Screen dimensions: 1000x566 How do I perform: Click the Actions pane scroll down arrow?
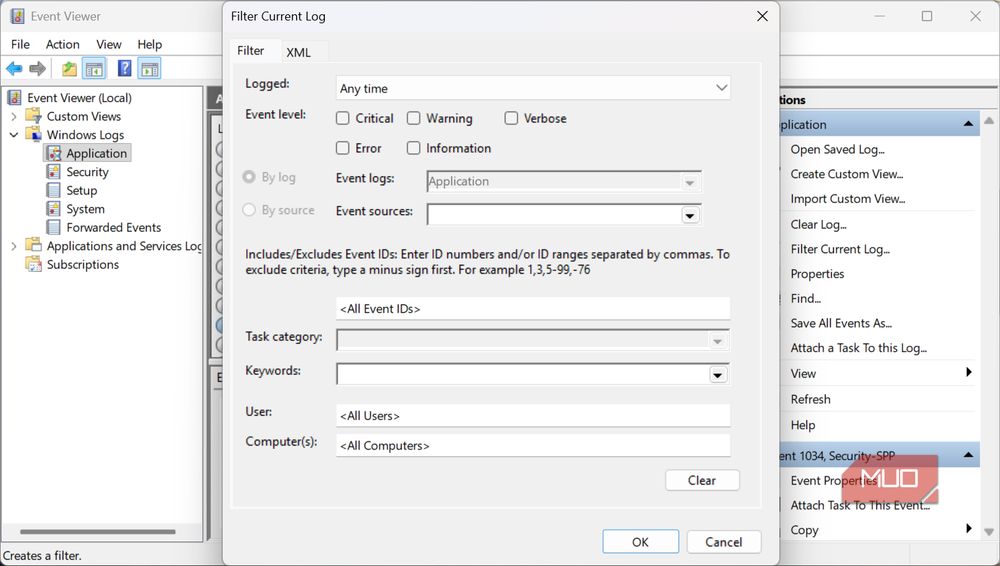point(989,532)
